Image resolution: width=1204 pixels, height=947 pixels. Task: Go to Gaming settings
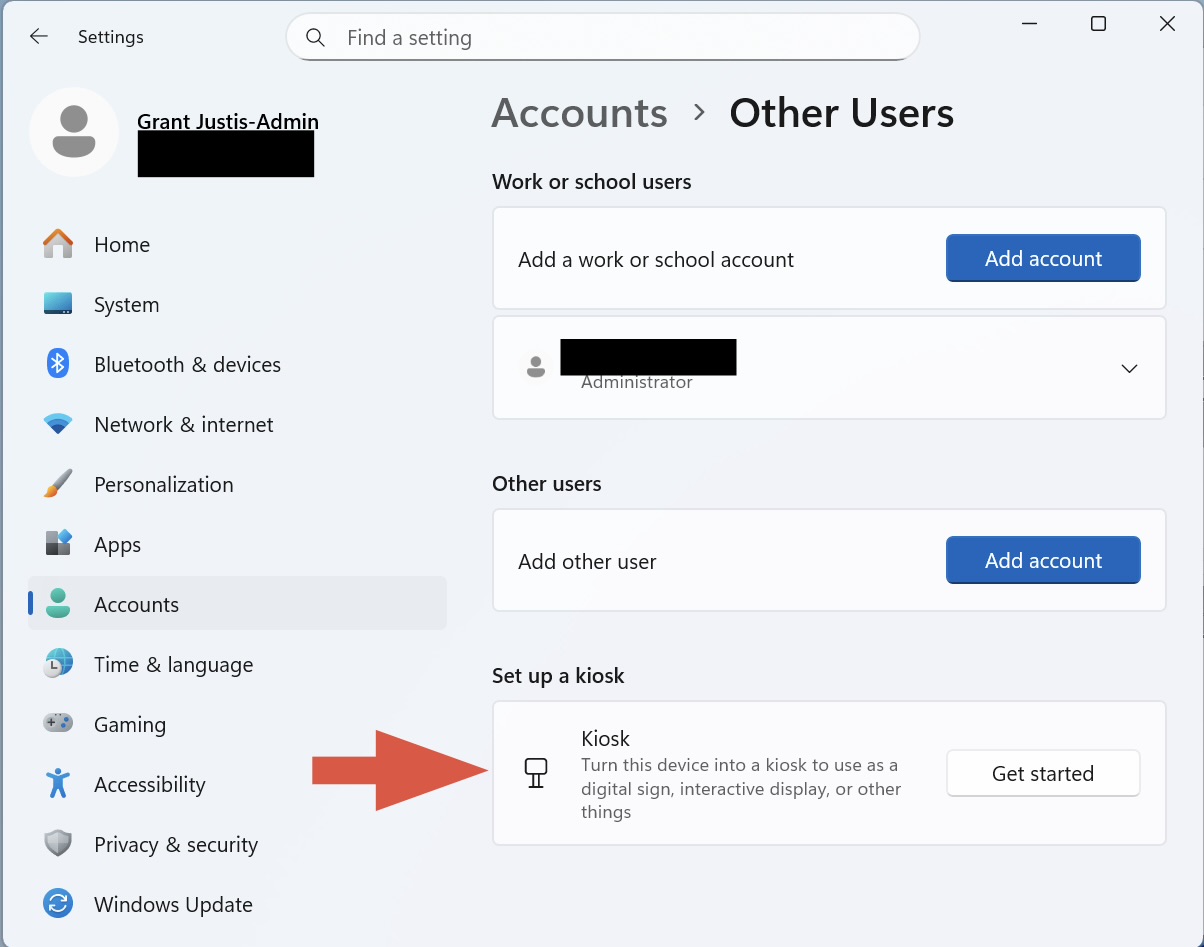(x=237, y=724)
